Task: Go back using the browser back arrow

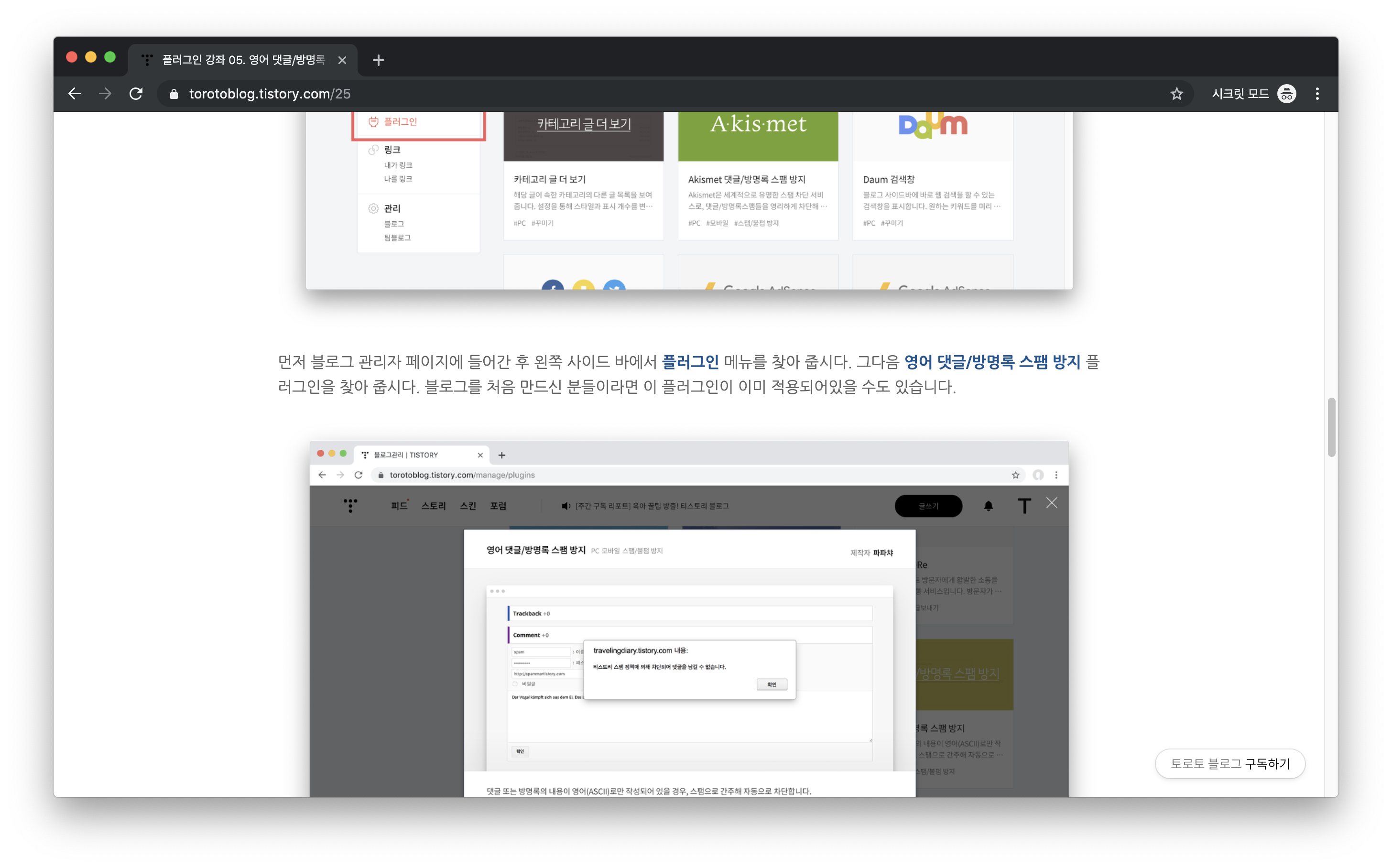Action: (74, 94)
